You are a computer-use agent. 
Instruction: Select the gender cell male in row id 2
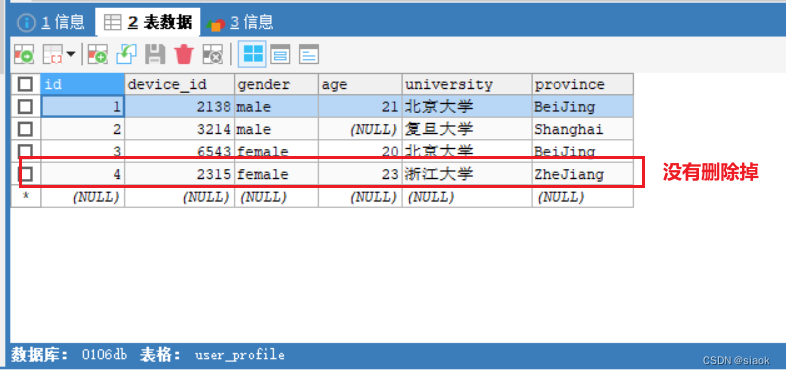pos(276,129)
